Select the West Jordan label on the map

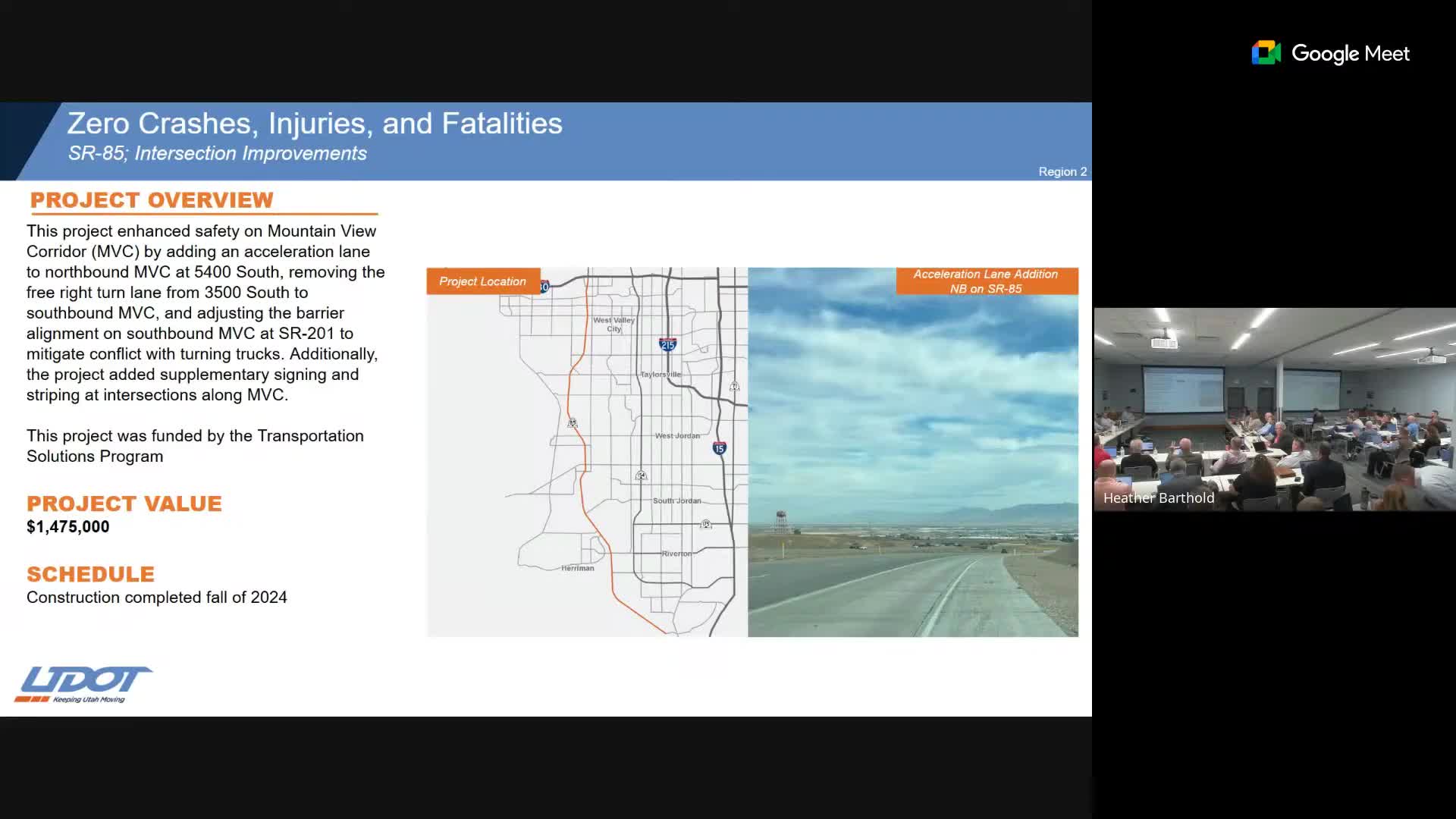[678, 435]
